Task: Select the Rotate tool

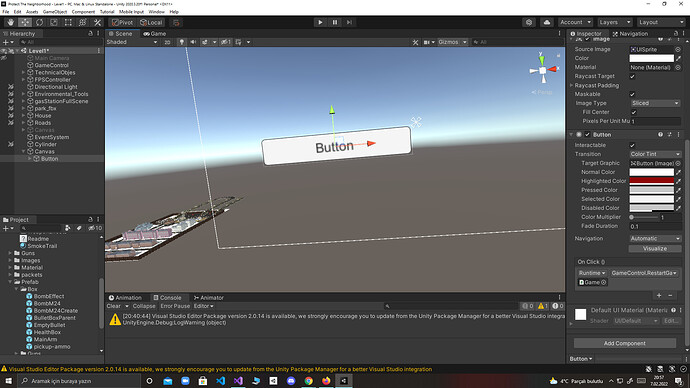Action: tap(40, 22)
